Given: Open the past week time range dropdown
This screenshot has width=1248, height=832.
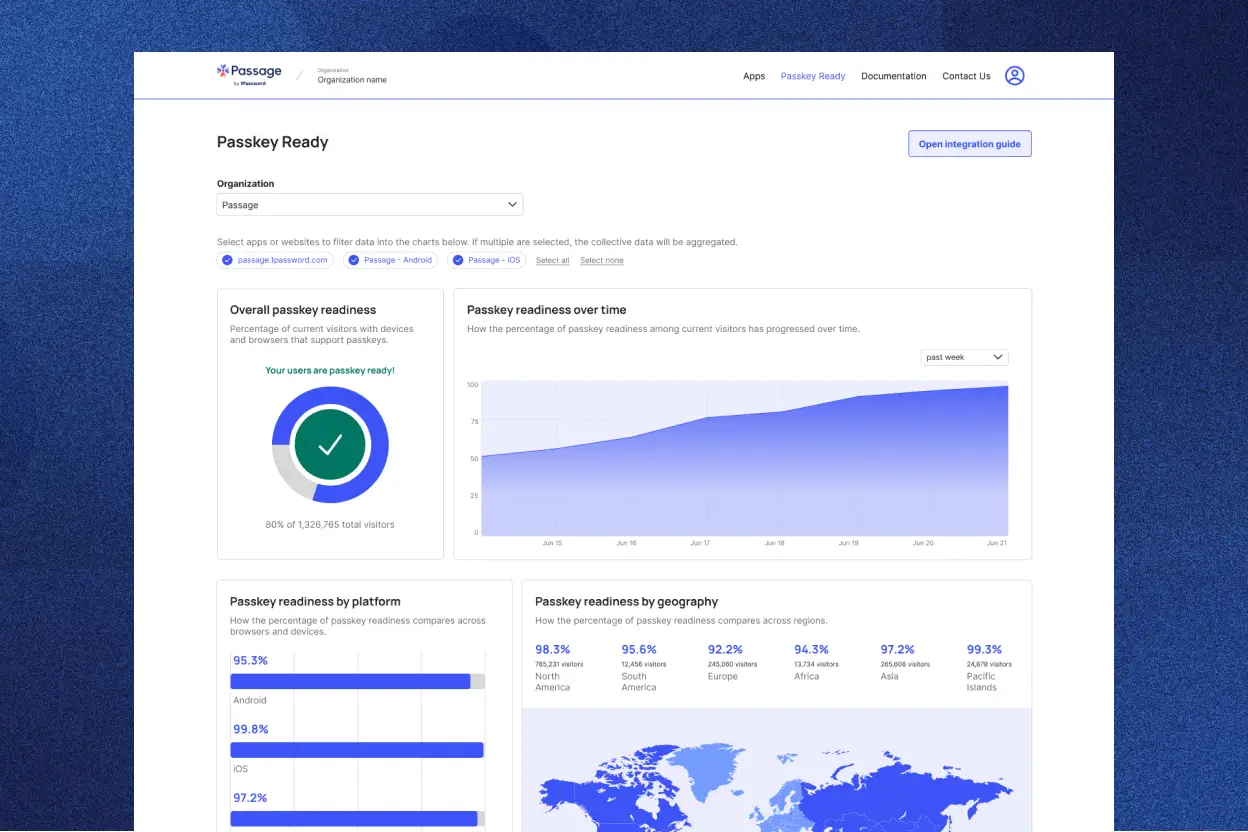Looking at the screenshot, I should coord(963,357).
